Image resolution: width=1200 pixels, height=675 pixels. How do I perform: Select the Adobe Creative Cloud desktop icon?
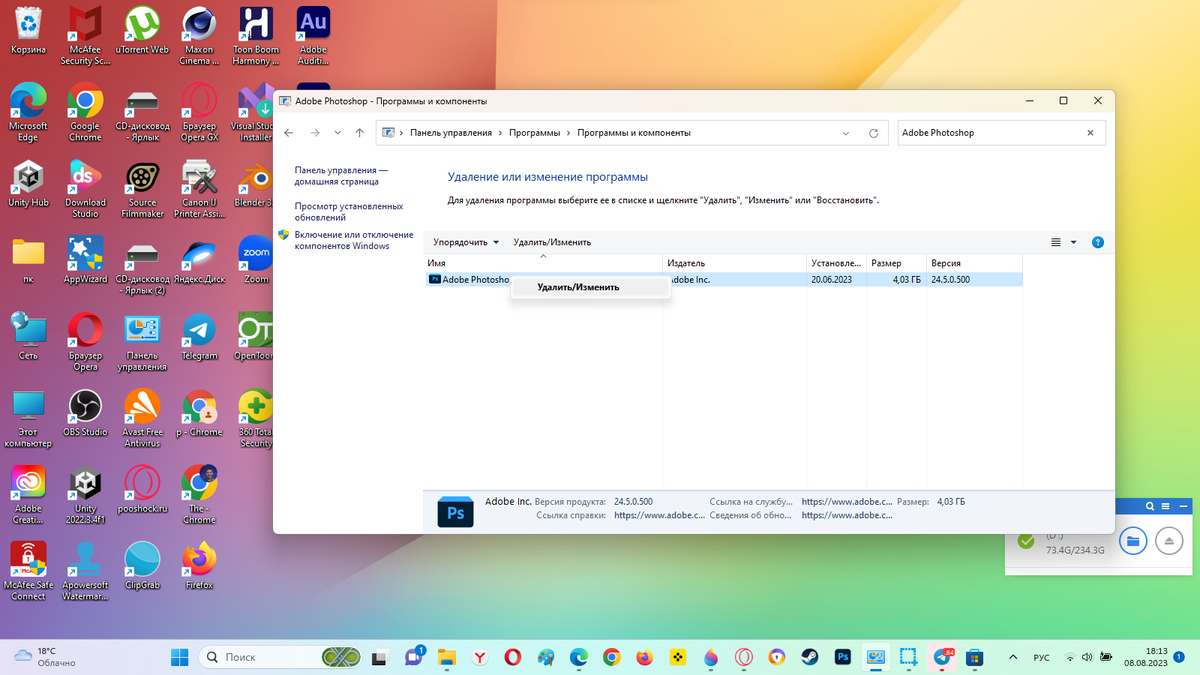(x=28, y=497)
